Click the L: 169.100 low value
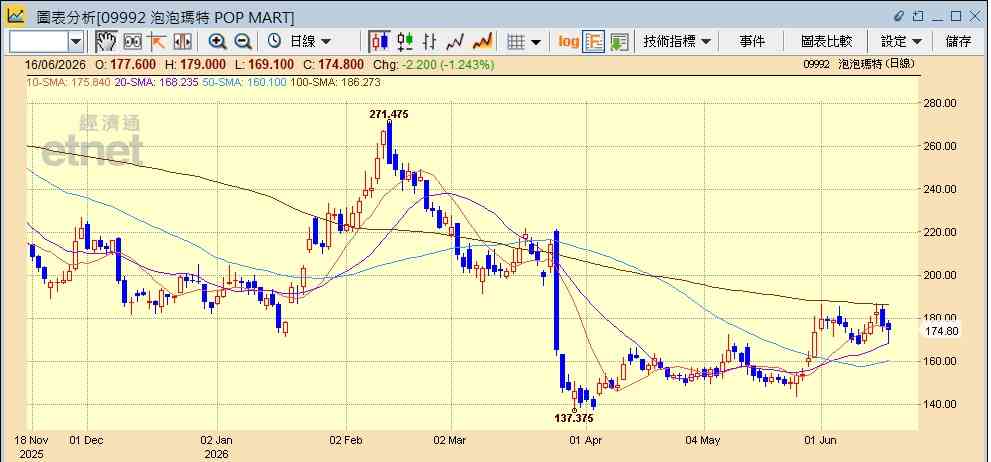 [264, 65]
